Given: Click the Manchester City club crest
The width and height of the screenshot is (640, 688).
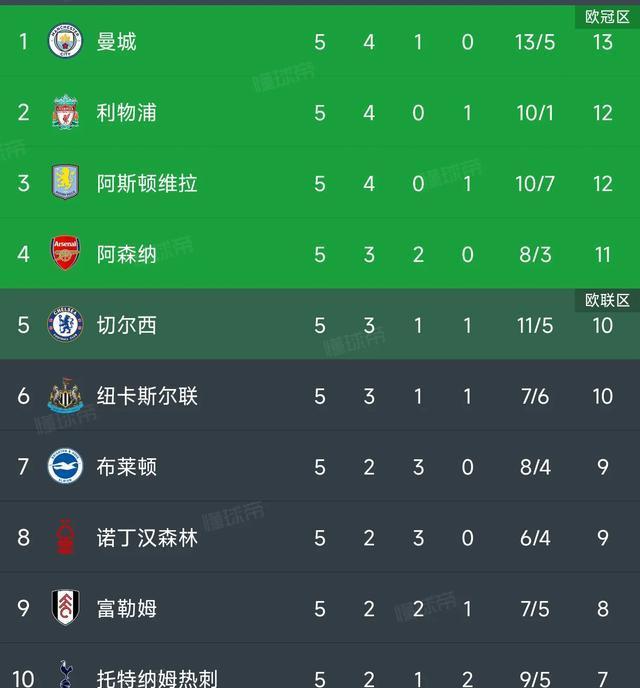Looking at the screenshot, I should [66, 41].
